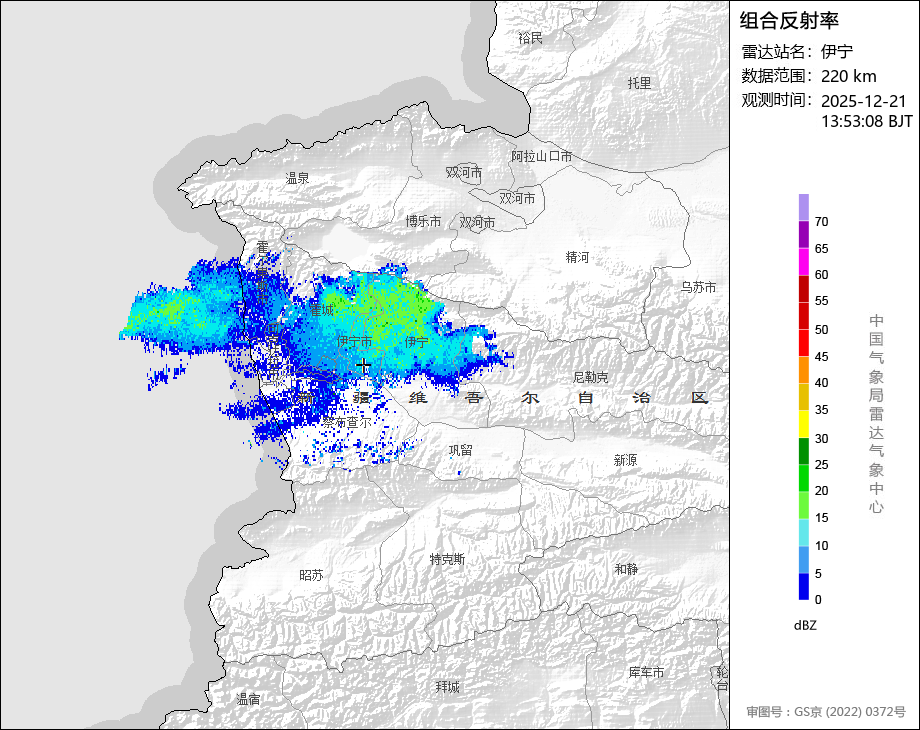
Task: Pick the orange 40–45 dBZ legend color
Action: pos(804,370)
